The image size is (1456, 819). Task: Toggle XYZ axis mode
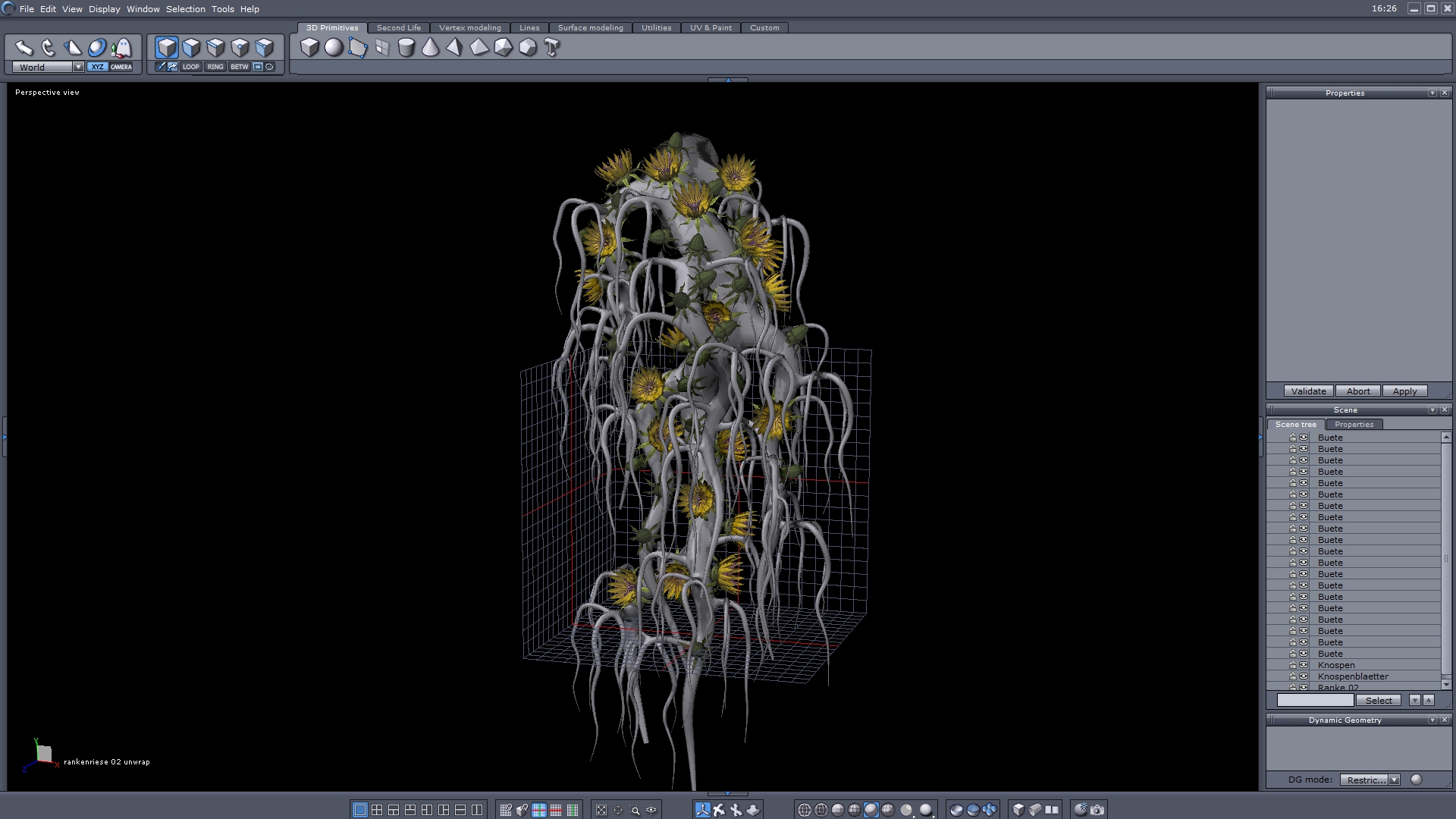click(x=97, y=67)
